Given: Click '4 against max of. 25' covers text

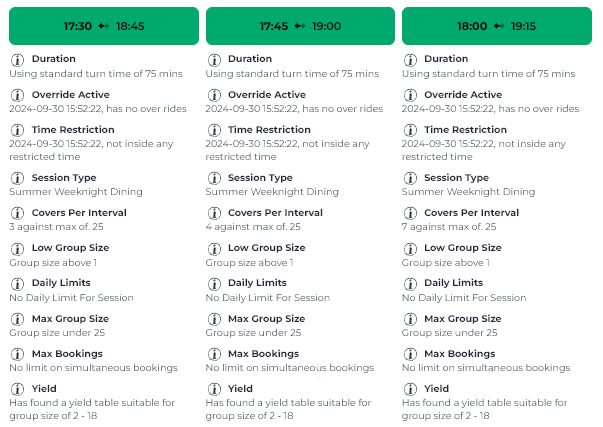Looking at the screenshot, I should [x=253, y=227].
